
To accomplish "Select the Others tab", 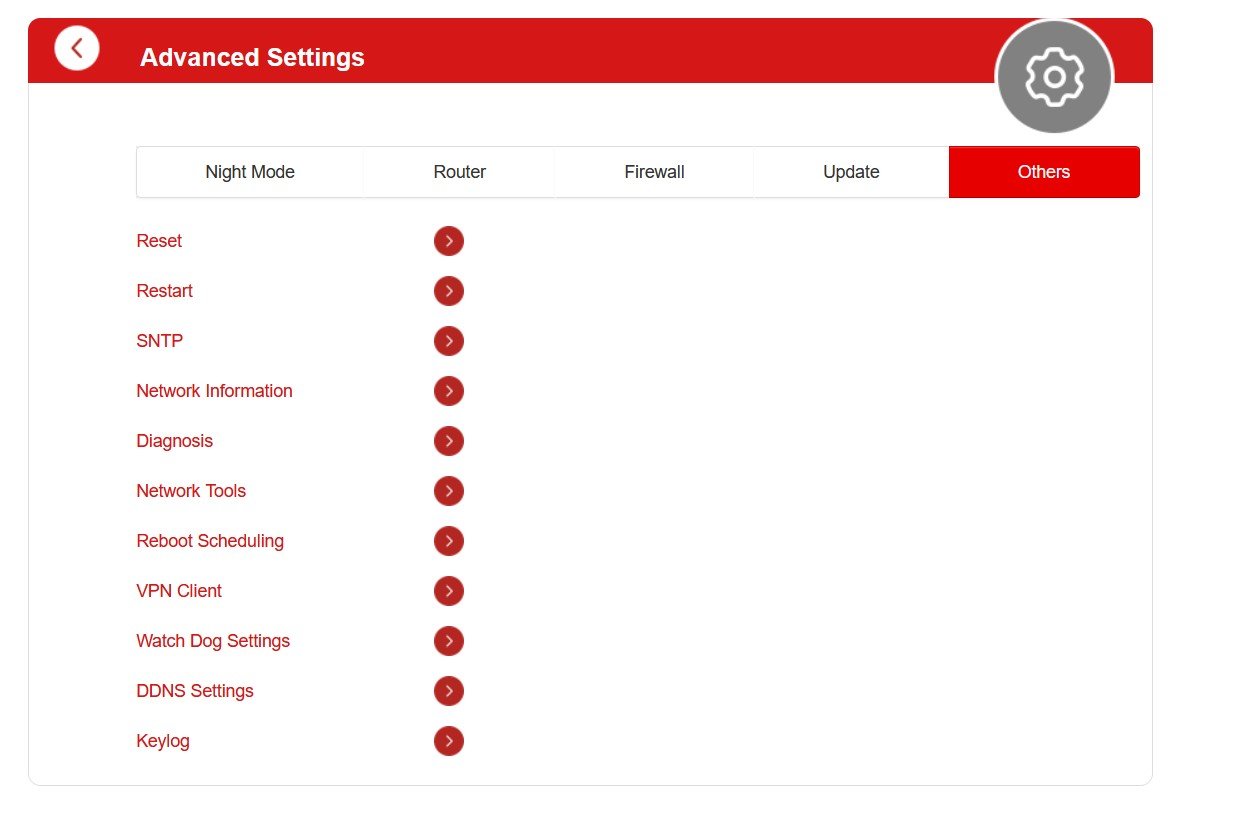I will pos(1044,172).
